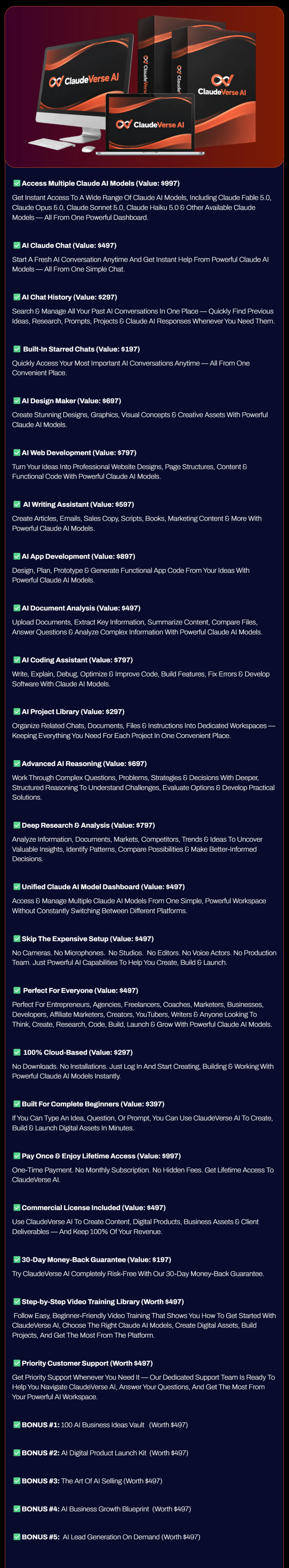Click the check icon next to AI Web Development
Image resolution: width=289 pixels, height=1568 pixels.
click(x=17, y=452)
